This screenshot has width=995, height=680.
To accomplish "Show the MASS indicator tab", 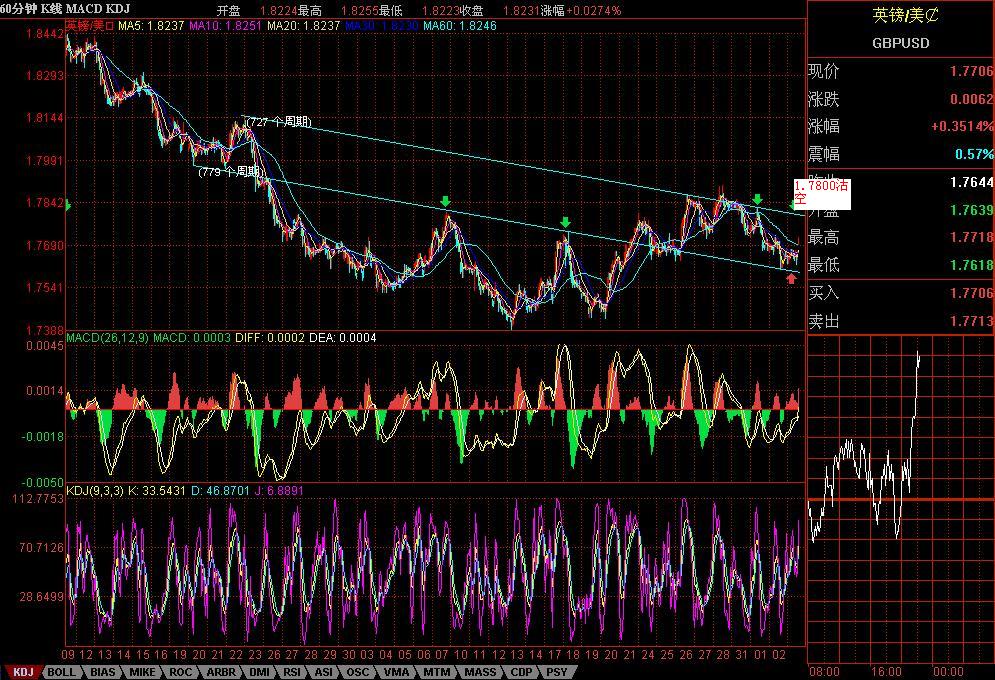I will (x=479, y=673).
